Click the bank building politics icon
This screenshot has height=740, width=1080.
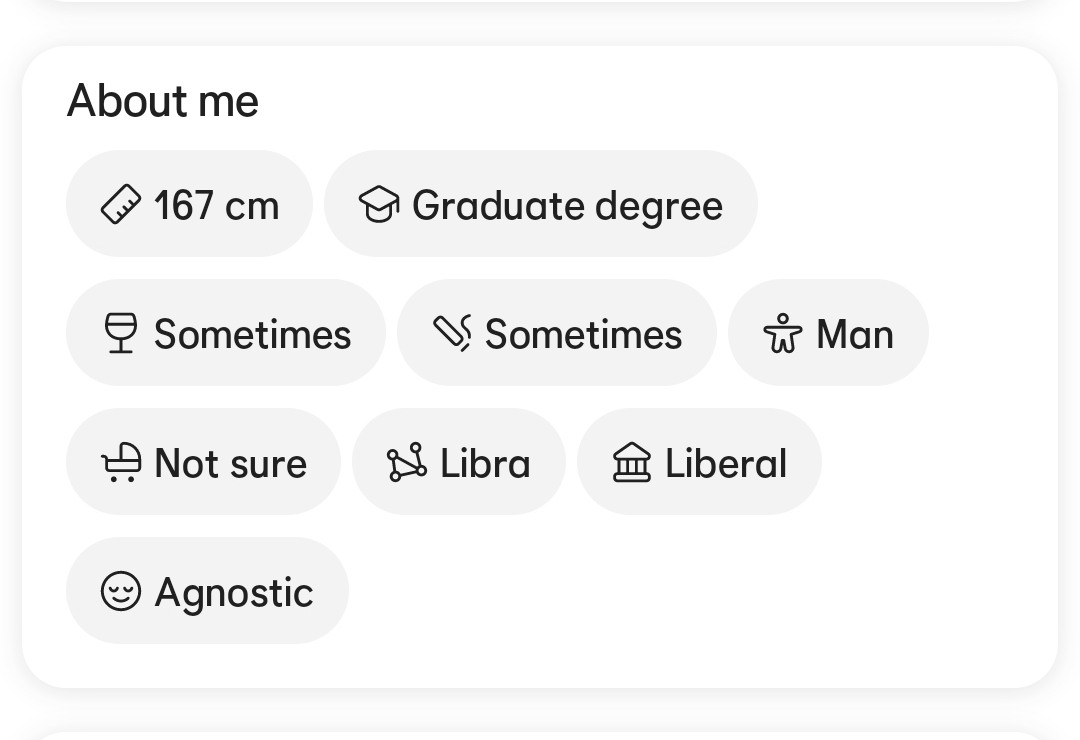pyautogui.click(x=632, y=463)
